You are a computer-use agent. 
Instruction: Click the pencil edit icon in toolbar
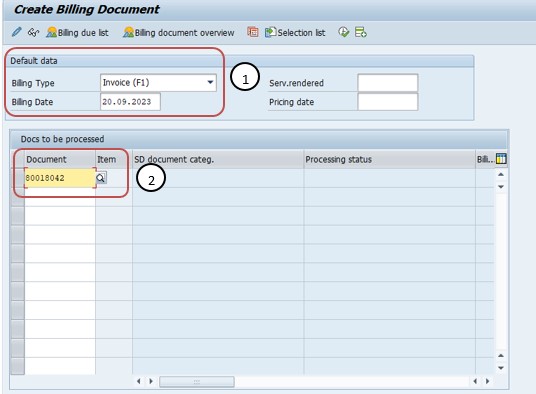(x=16, y=32)
